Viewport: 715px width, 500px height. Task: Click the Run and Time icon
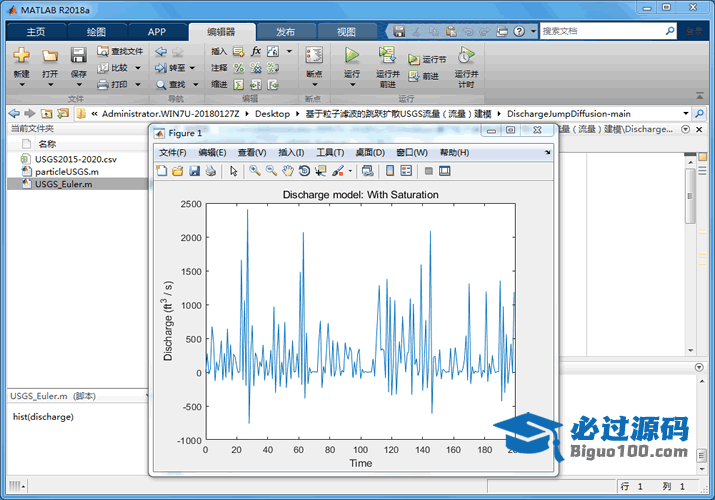coord(465,56)
